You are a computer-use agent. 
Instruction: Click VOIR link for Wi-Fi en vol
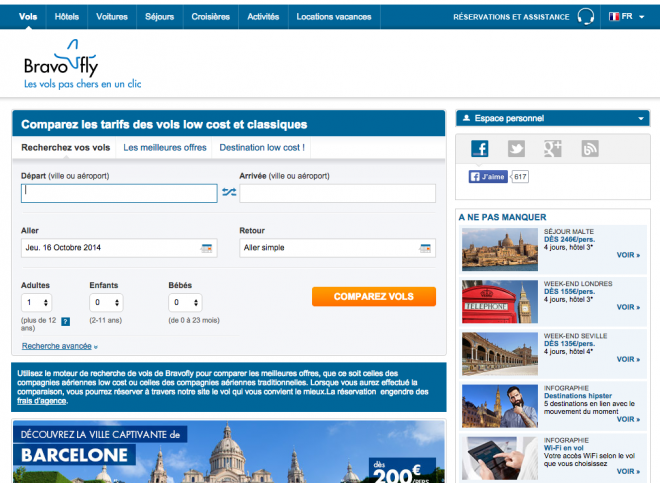point(628,472)
